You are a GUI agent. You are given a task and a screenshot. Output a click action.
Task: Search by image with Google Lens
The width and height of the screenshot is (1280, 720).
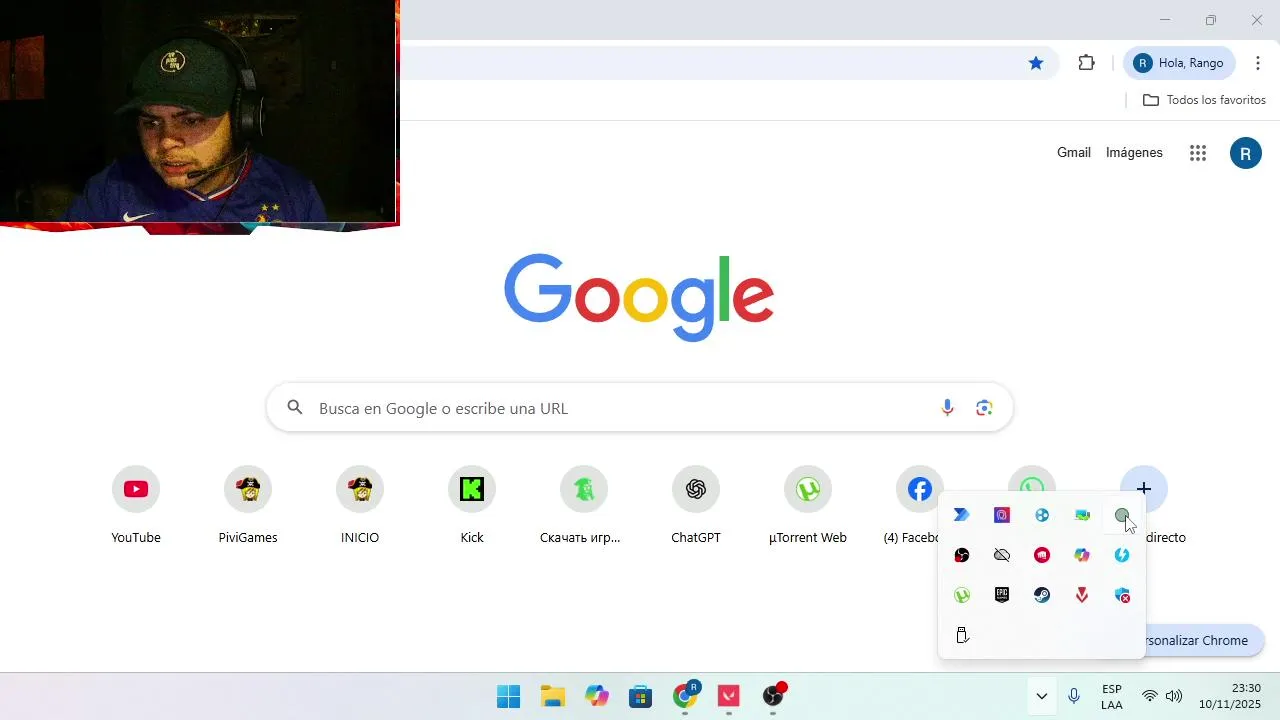pyautogui.click(x=984, y=408)
